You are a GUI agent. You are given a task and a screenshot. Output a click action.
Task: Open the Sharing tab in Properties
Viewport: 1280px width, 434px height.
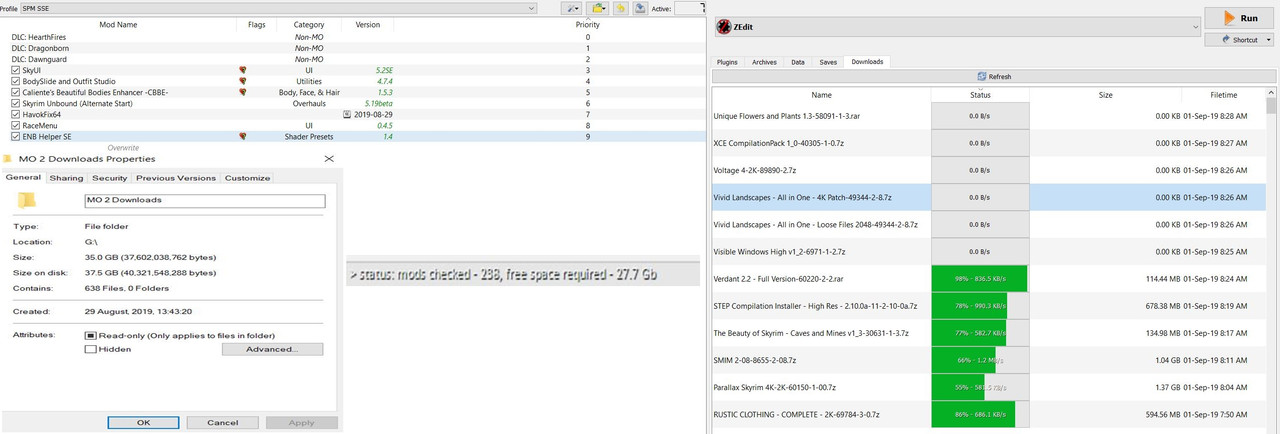click(67, 178)
